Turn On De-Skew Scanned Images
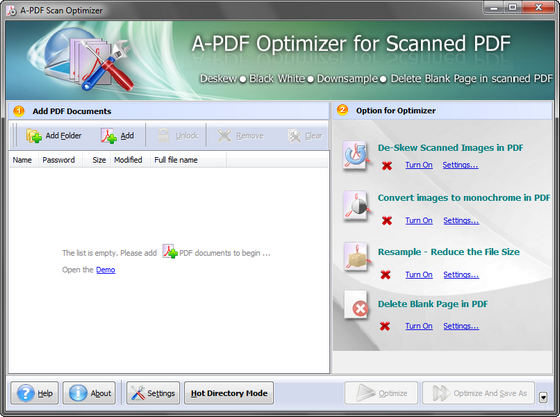Screen dimensions: 560x417 point(419,165)
